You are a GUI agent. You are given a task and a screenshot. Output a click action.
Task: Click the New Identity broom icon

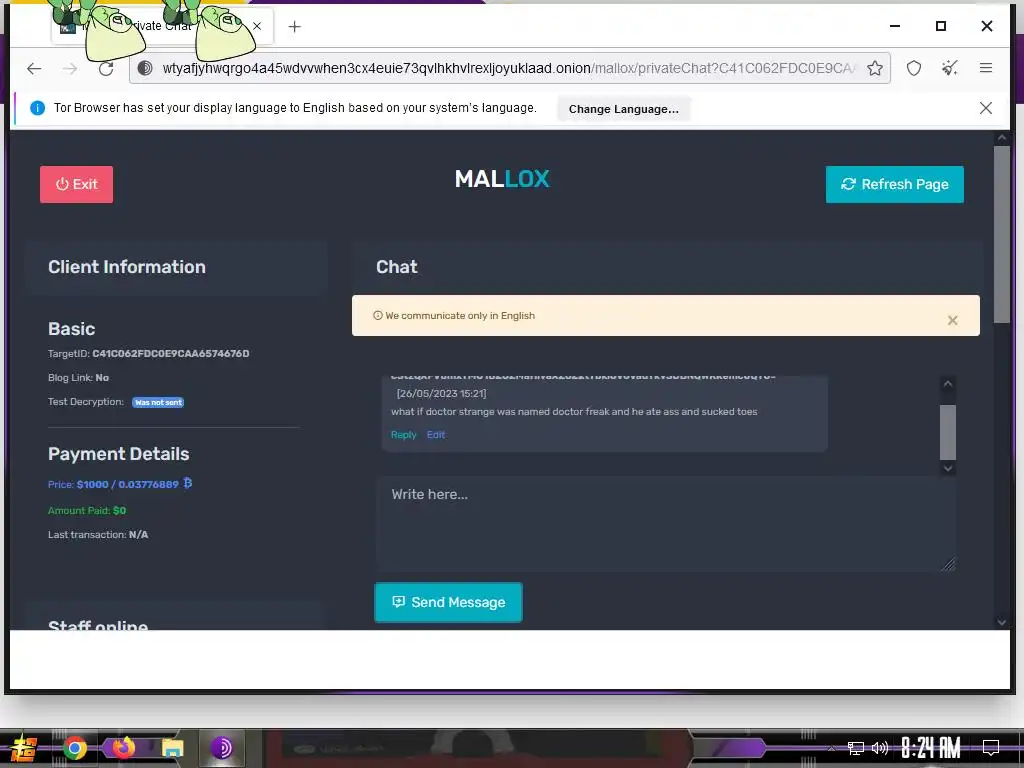click(950, 68)
